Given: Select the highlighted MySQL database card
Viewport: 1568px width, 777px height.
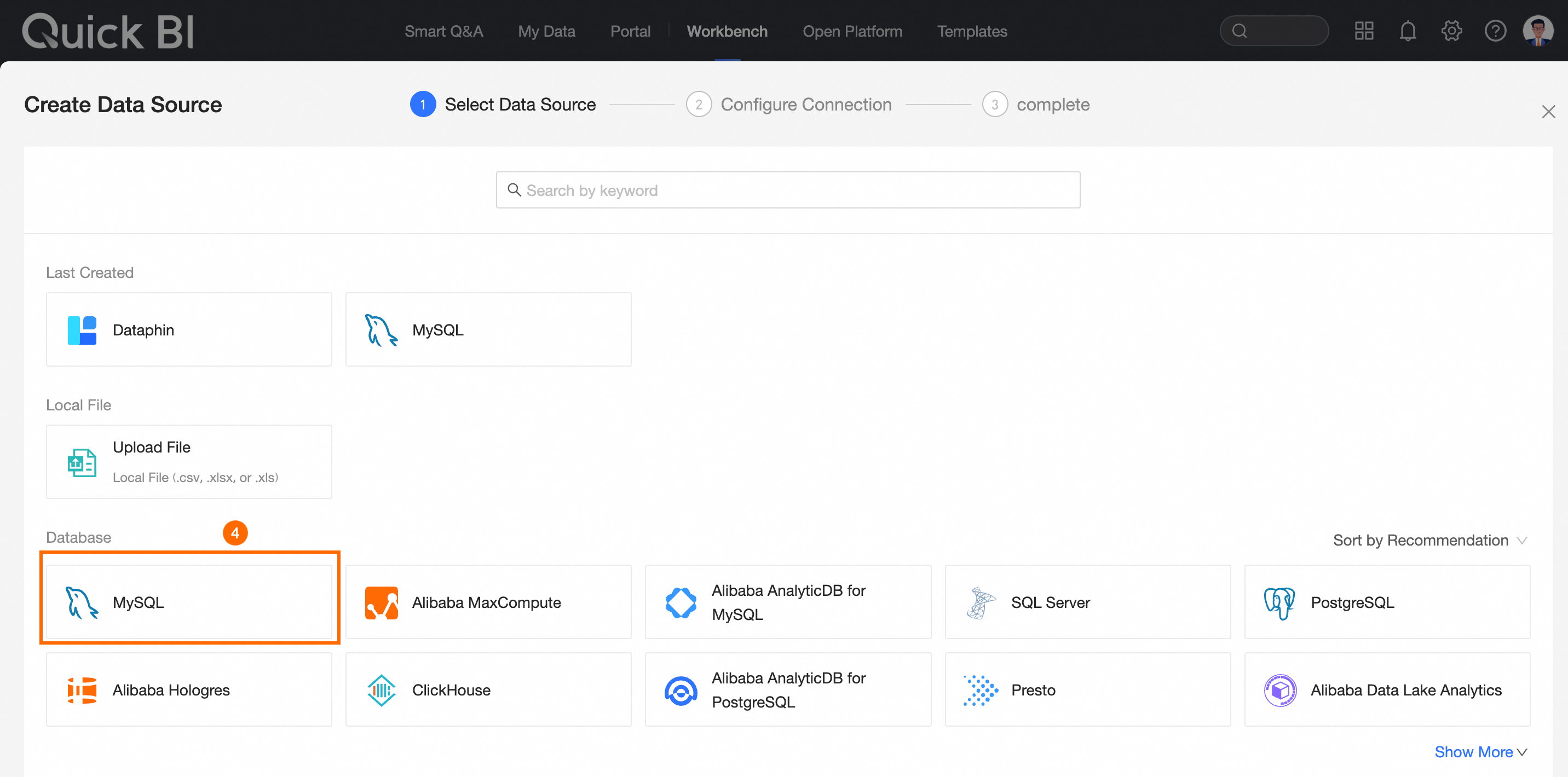Looking at the screenshot, I should coord(189,602).
